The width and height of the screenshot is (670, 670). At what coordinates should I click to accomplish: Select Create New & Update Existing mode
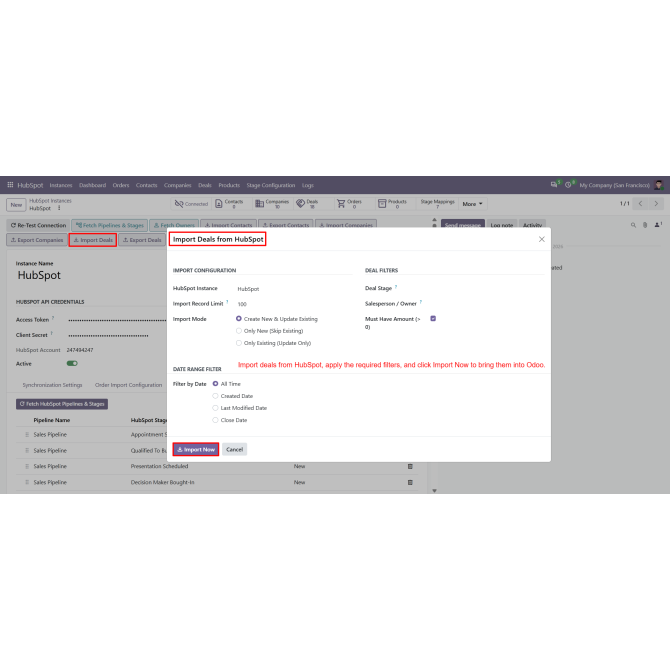point(239,319)
